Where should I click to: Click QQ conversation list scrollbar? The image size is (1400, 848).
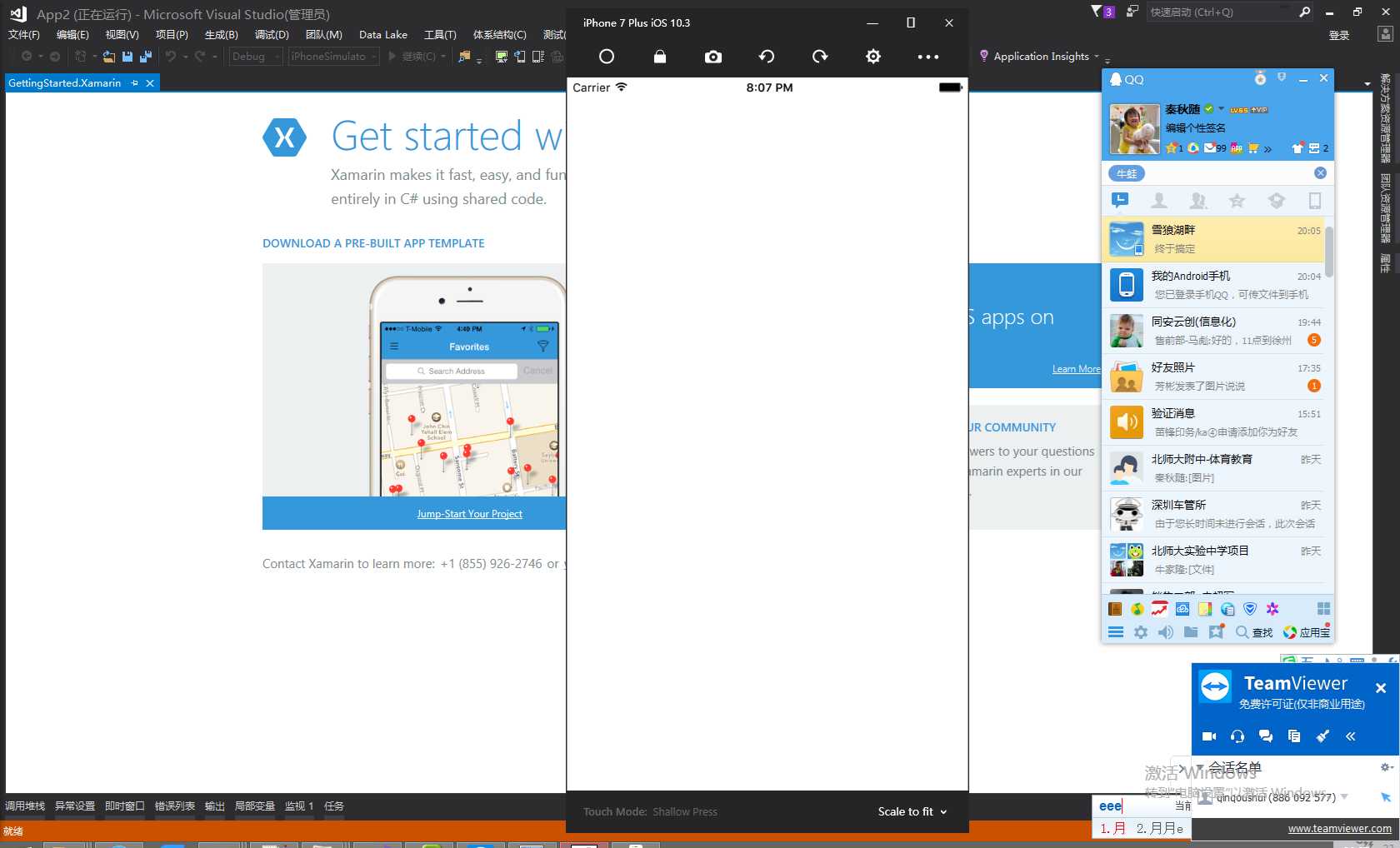point(1329,252)
